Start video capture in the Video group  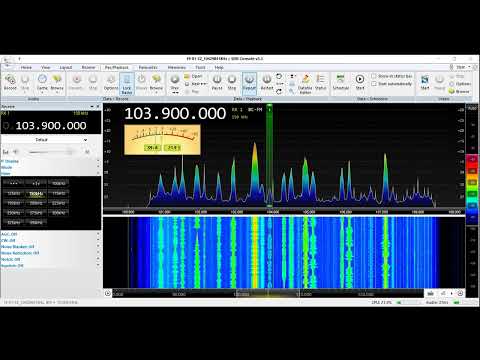(x=425, y=82)
